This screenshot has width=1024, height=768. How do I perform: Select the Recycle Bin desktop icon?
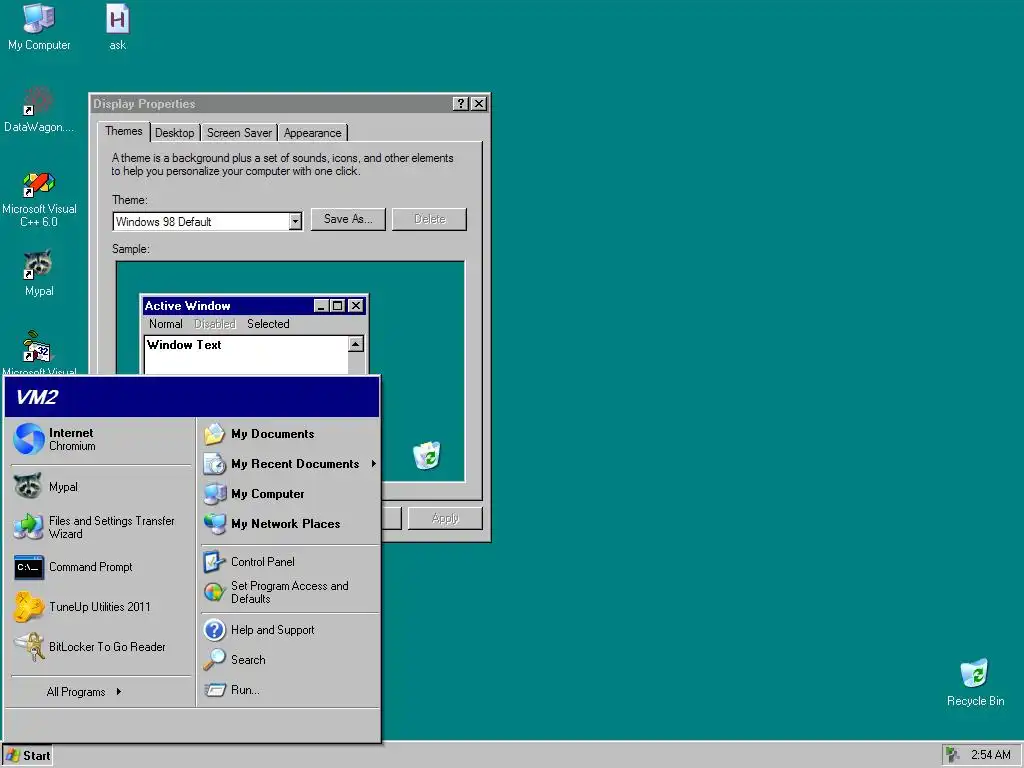click(975, 682)
